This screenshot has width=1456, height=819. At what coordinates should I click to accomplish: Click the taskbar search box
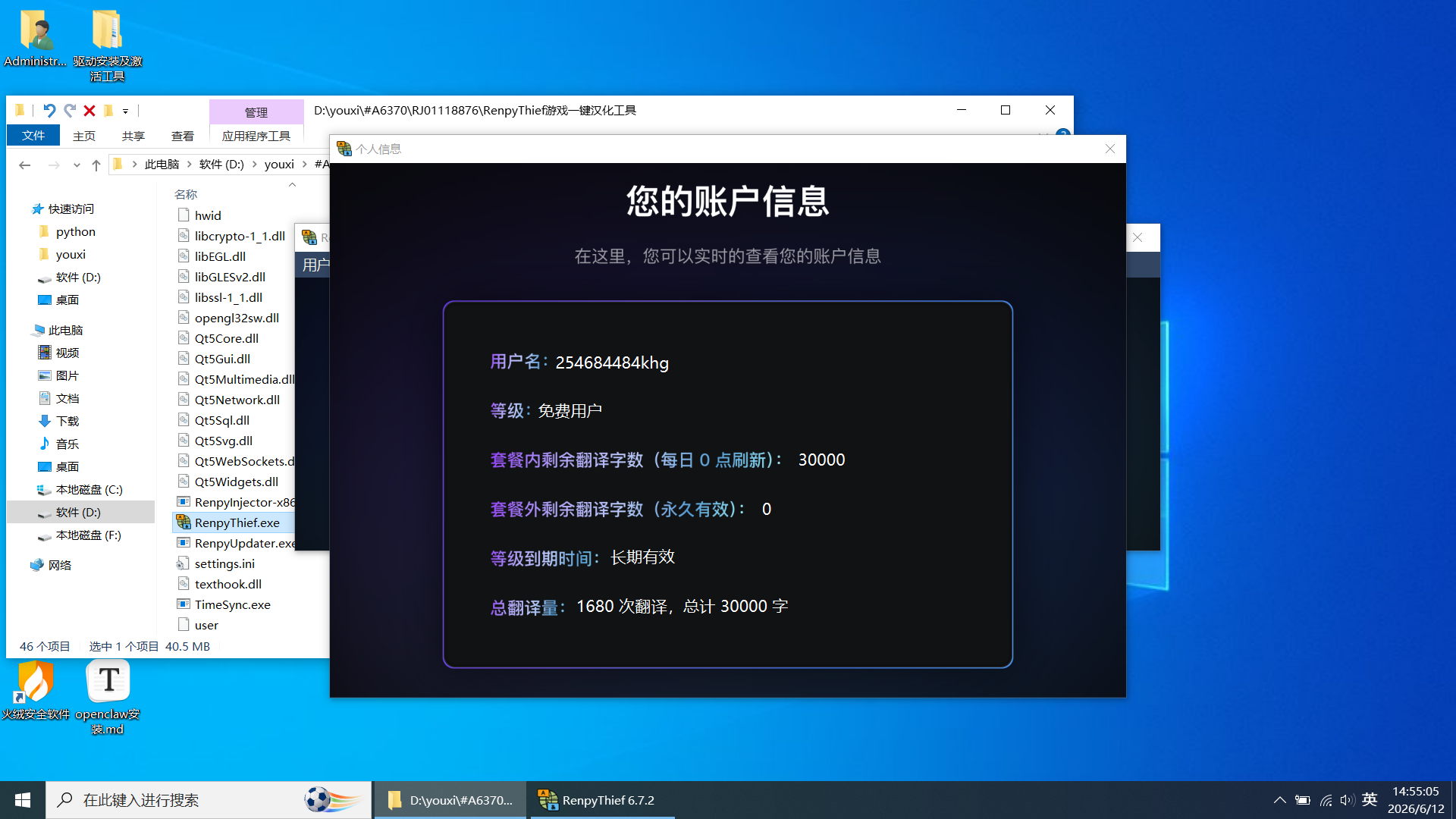tap(209, 800)
